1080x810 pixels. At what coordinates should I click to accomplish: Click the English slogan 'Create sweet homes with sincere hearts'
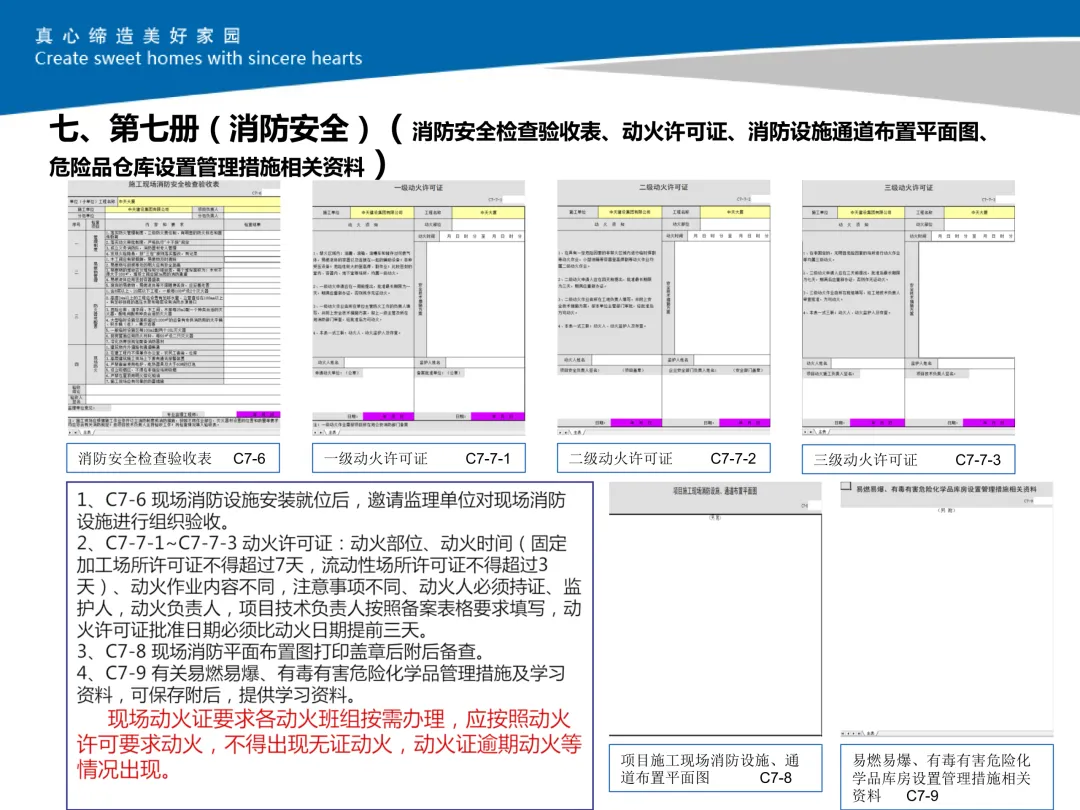198,59
